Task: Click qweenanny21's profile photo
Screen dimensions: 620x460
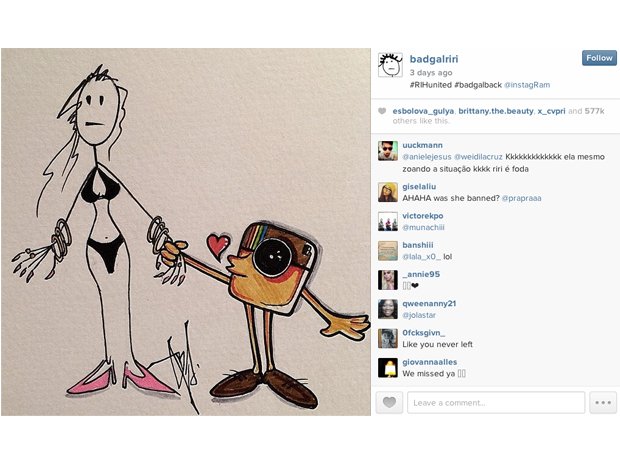Action: (x=388, y=309)
